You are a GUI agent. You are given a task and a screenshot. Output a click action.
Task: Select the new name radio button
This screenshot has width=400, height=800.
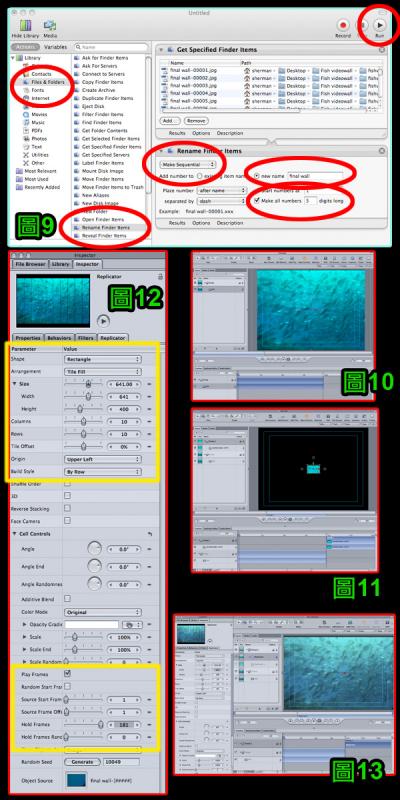click(257, 176)
